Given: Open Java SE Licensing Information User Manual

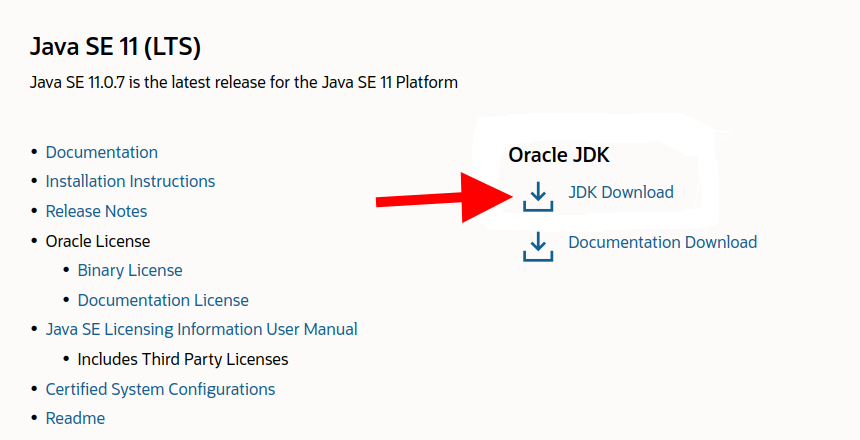Looking at the screenshot, I should 201,329.
